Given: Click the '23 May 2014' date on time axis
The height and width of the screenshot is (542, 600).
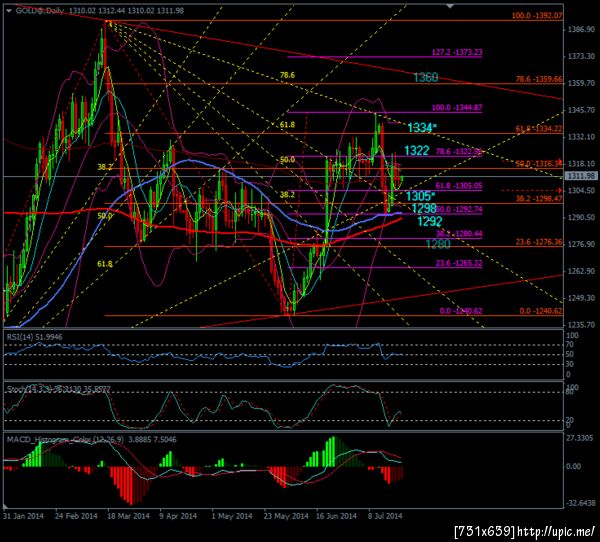Looking at the screenshot, I should point(286,516).
